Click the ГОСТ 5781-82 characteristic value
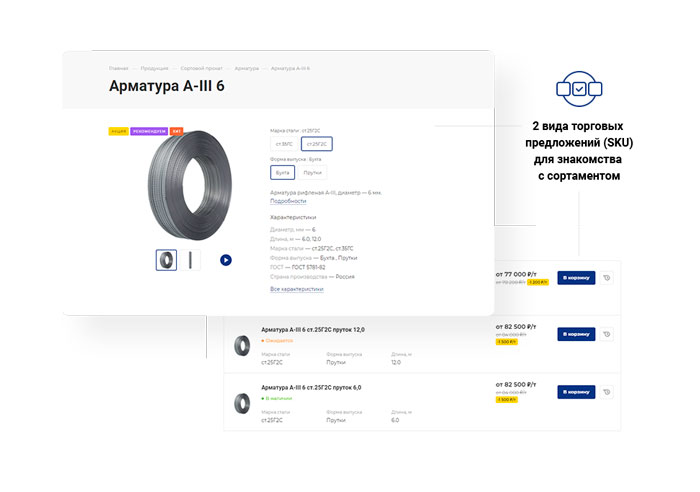Screen dimensions: 700x492 point(308,267)
